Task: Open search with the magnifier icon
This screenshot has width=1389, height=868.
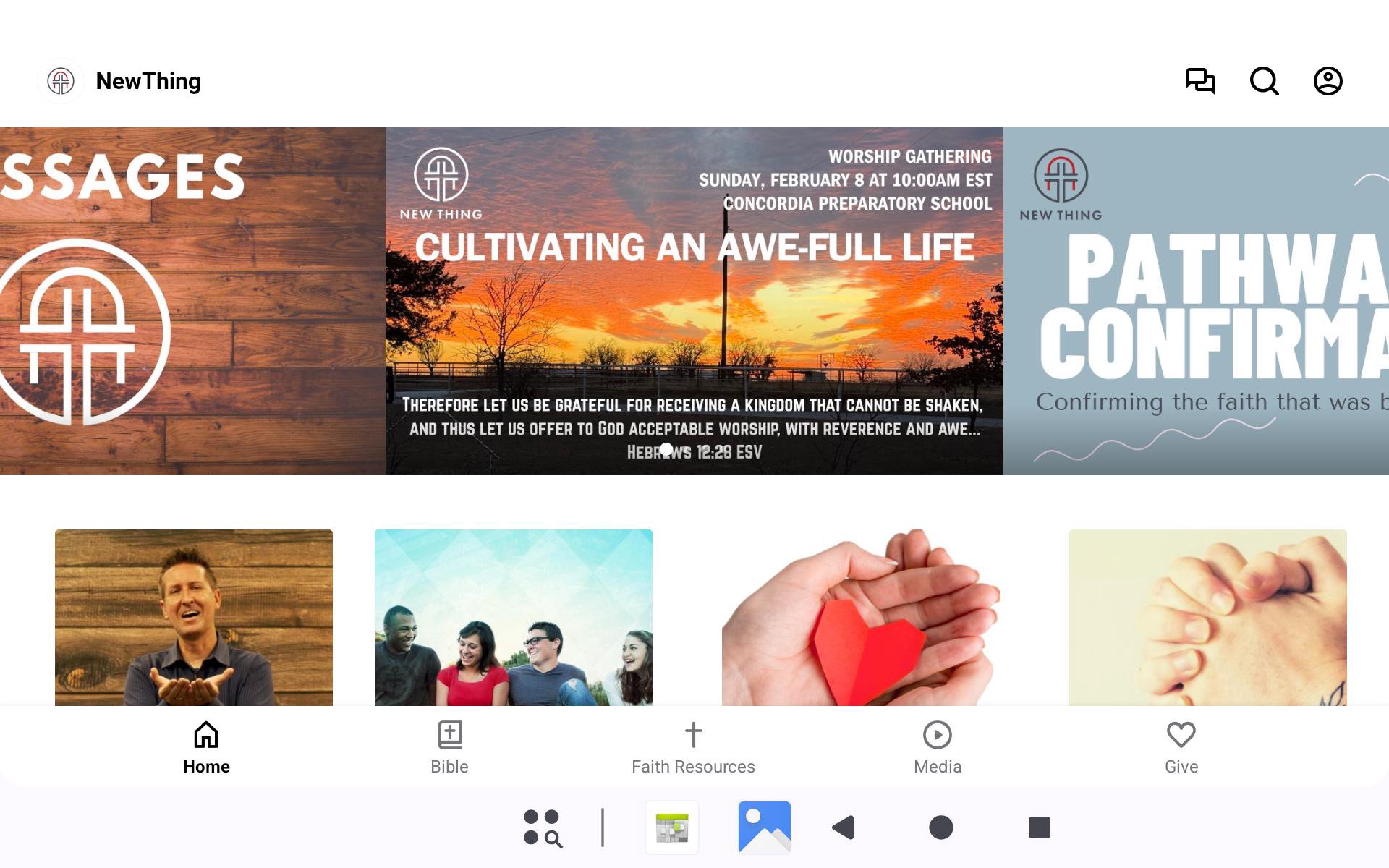Action: (1264, 81)
